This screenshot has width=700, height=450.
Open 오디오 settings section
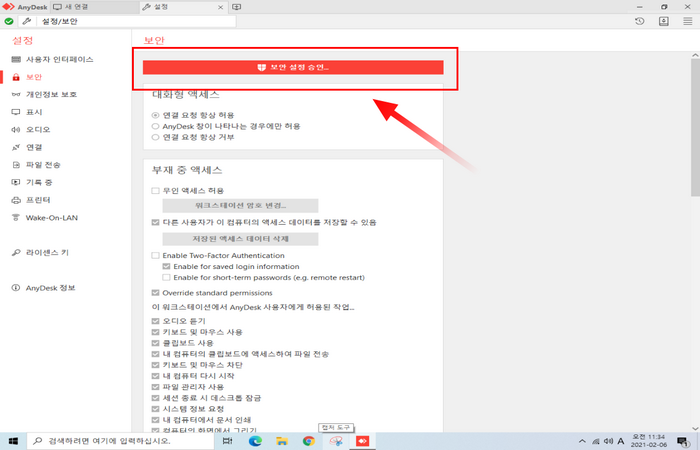coord(31,129)
